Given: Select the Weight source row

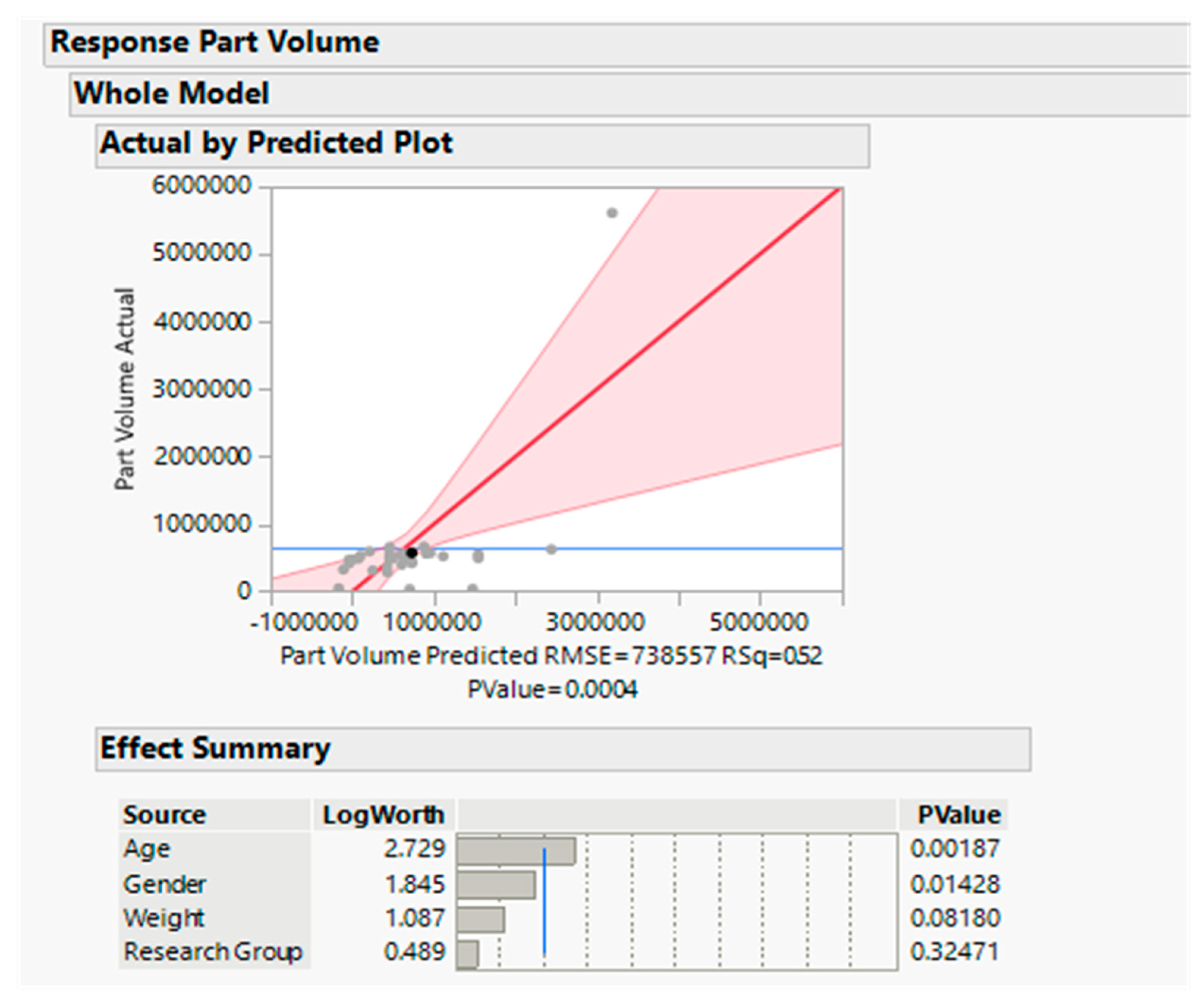Looking at the screenshot, I should tap(164, 918).
